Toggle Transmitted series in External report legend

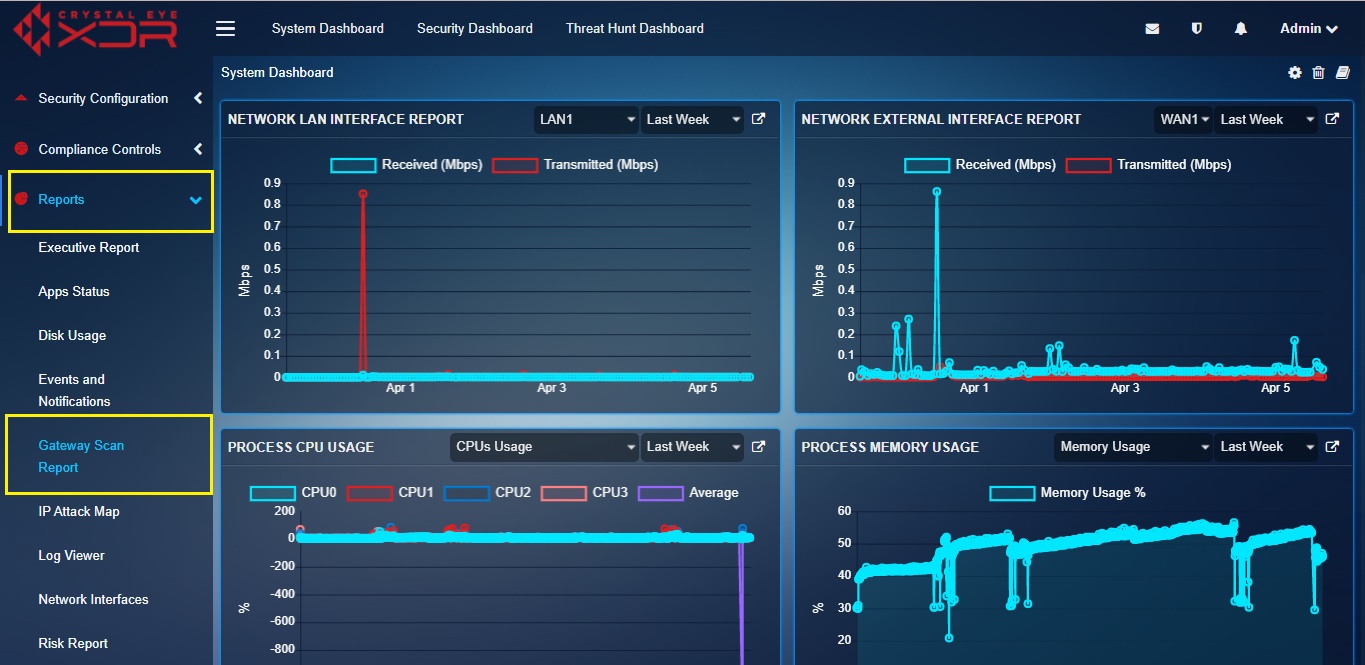pos(1149,165)
